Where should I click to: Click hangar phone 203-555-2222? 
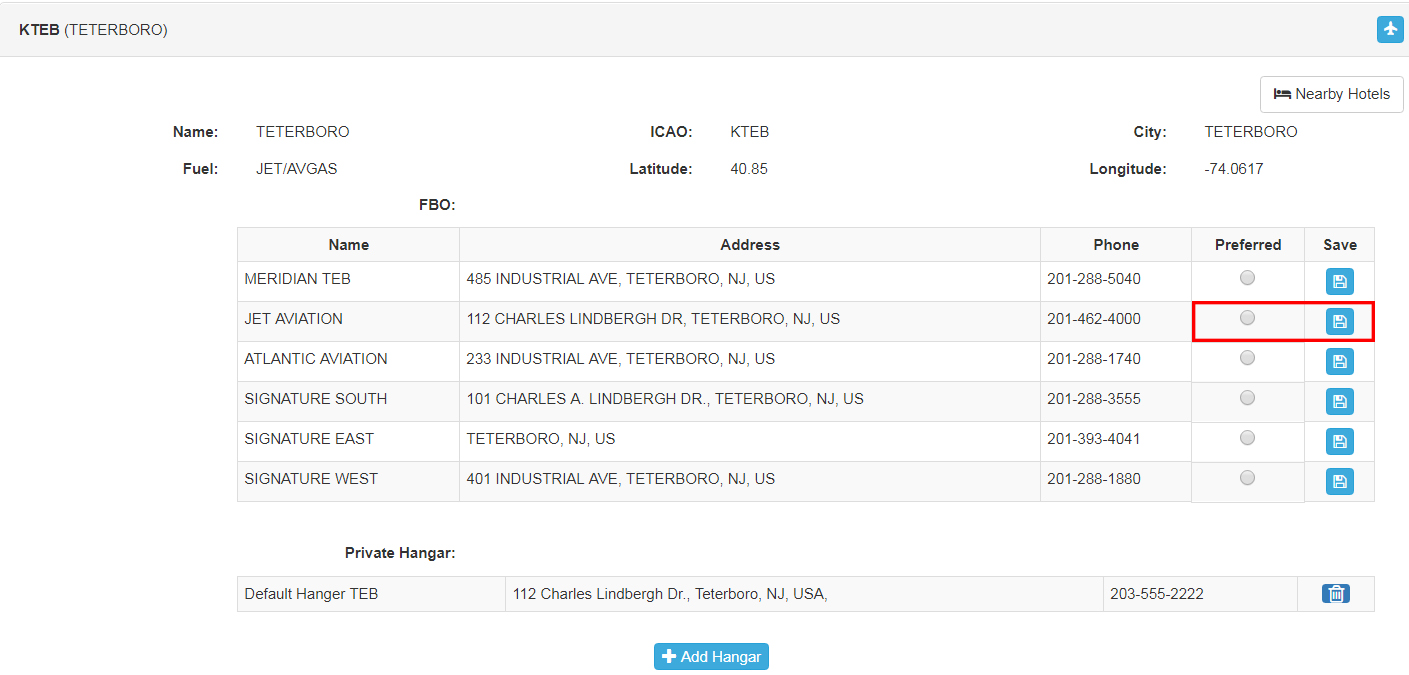[1157, 594]
